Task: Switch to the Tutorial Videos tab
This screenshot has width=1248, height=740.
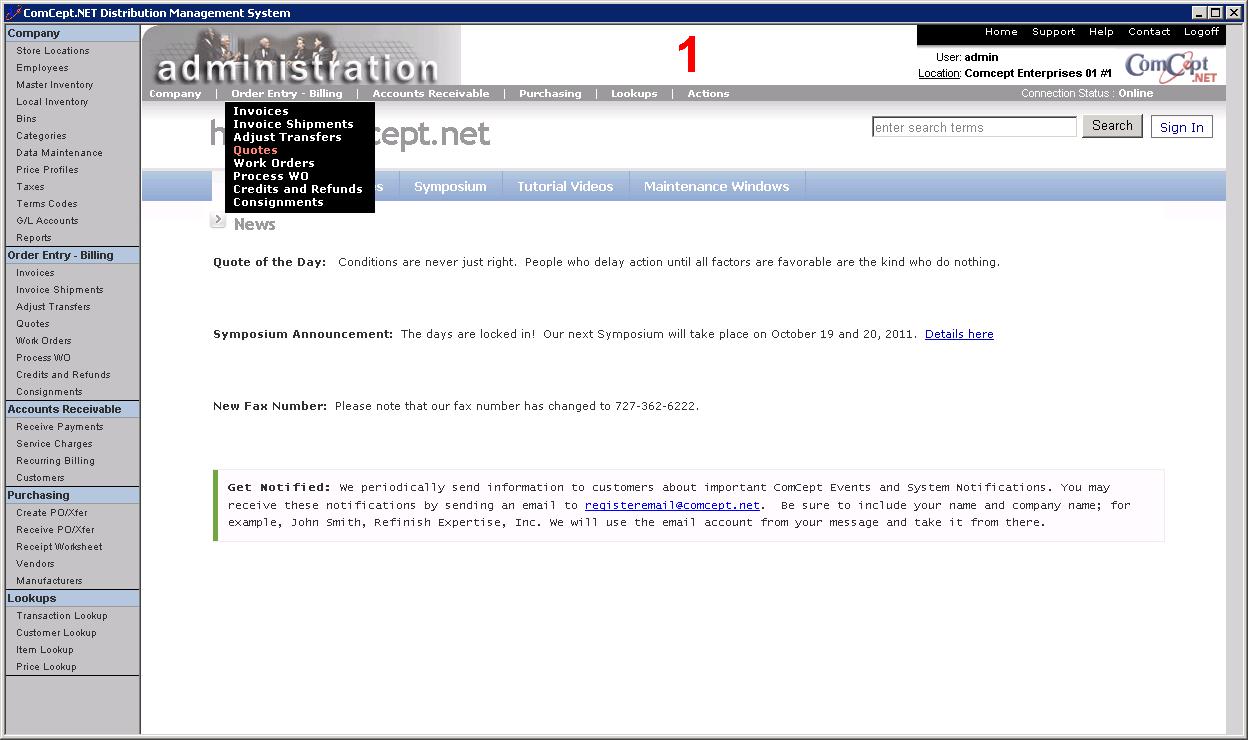Action: (x=564, y=187)
